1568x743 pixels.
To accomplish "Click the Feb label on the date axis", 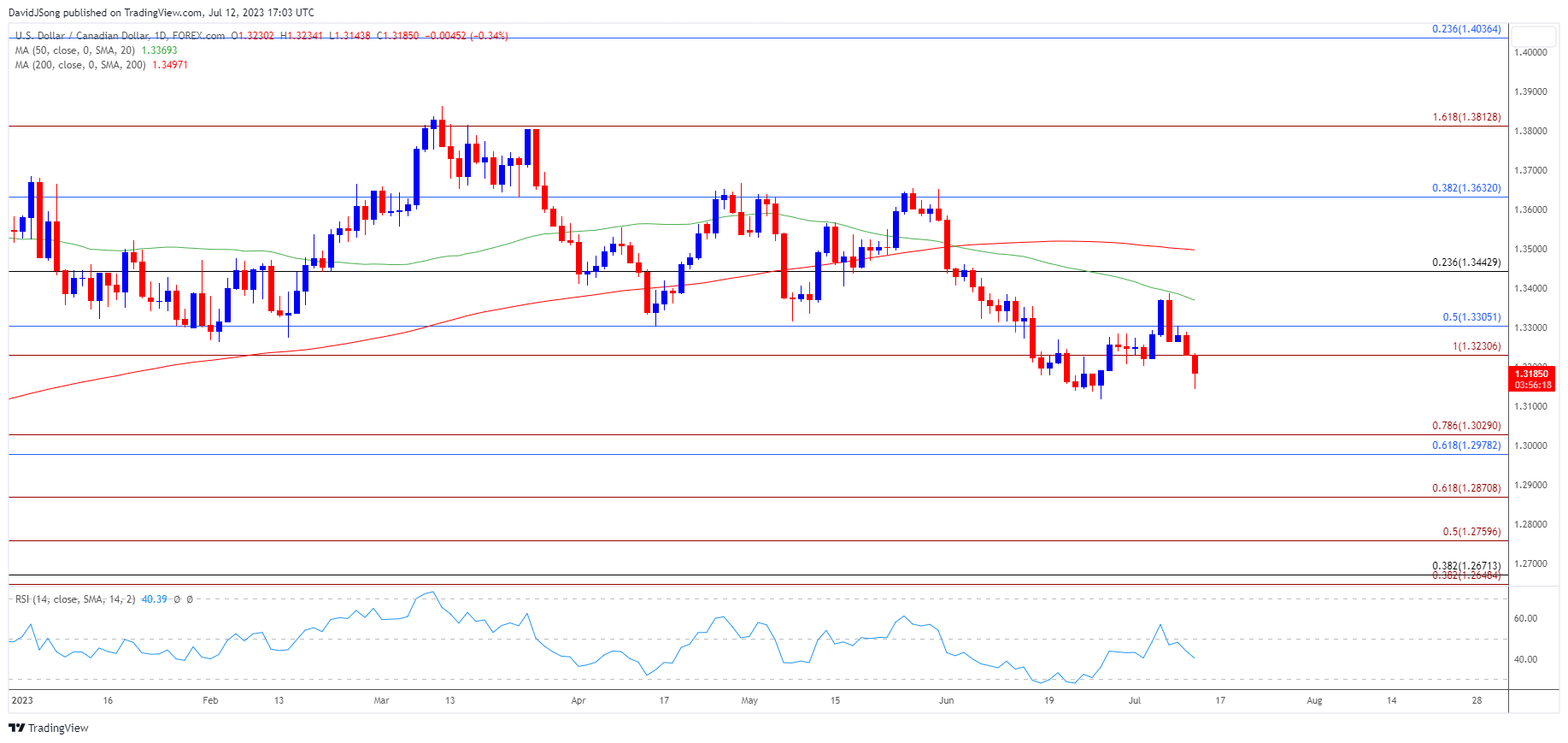I will (x=210, y=700).
